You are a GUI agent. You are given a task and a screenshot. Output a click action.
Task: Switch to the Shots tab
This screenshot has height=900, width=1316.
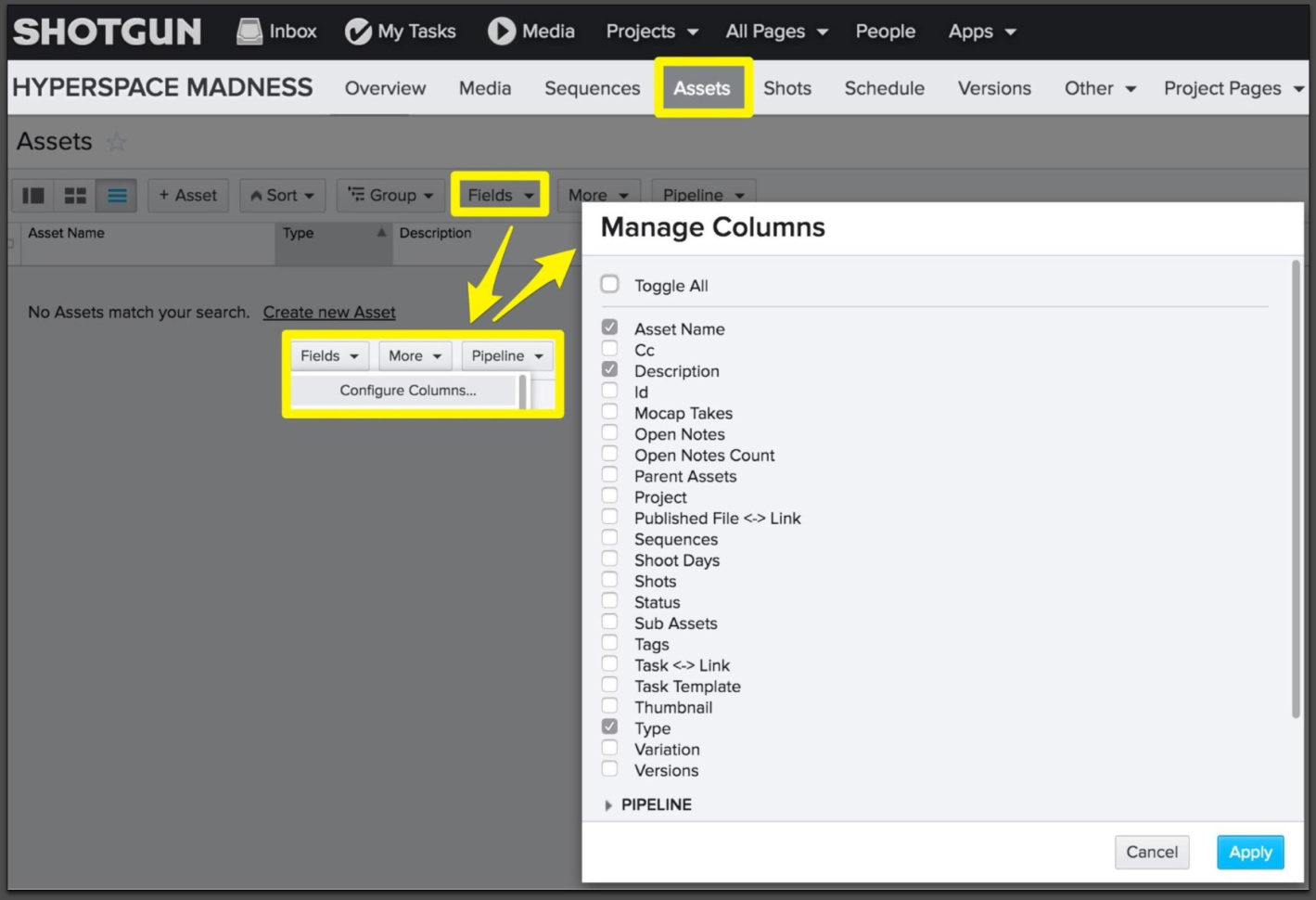pyautogui.click(x=787, y=88)
